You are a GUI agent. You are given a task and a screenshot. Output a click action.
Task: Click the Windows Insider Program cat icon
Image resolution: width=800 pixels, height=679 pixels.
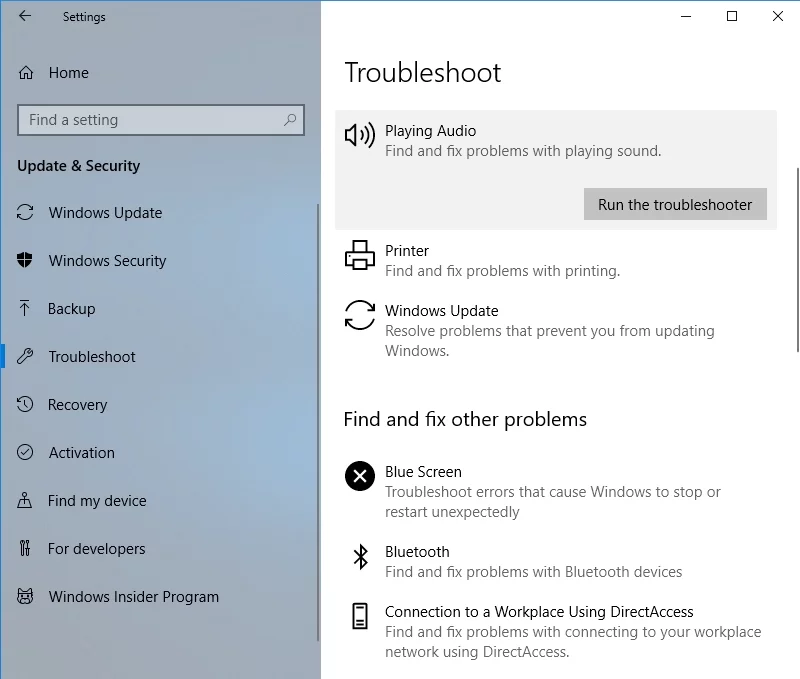[26, 597]
